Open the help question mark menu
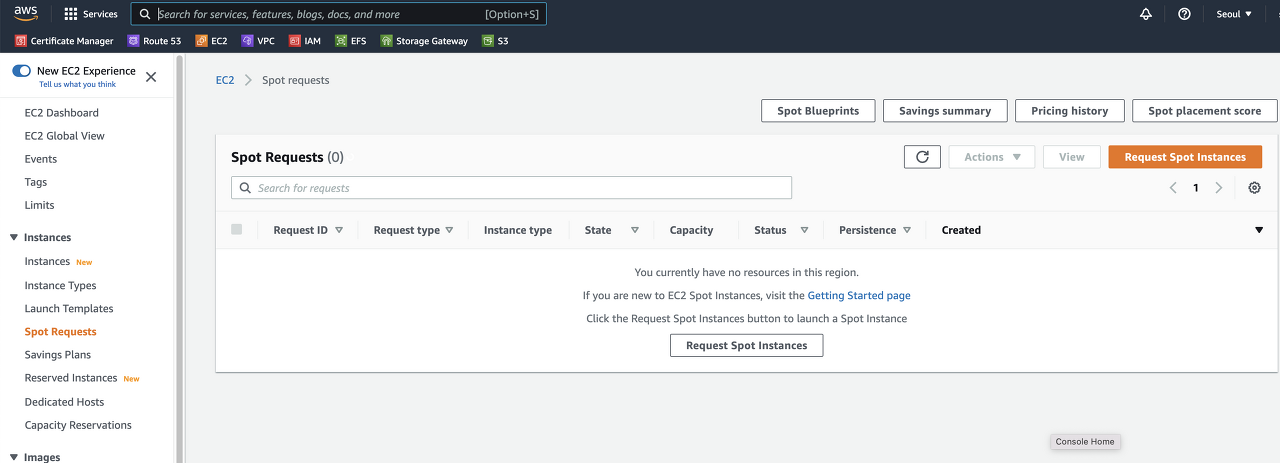The width and height of the screenshot is (1280, 463). click(x=1184, y=14)
